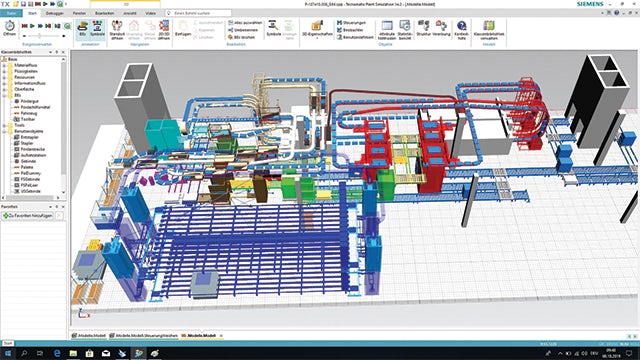The height and width of the screenshot is (360, 640).
Task: Open Attribute bestimmen icon
Action: point(387,30)
